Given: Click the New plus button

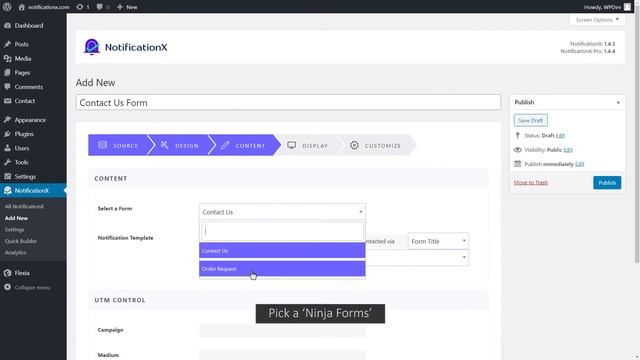Looking at the screenshot, I should (x=127, y=7).
